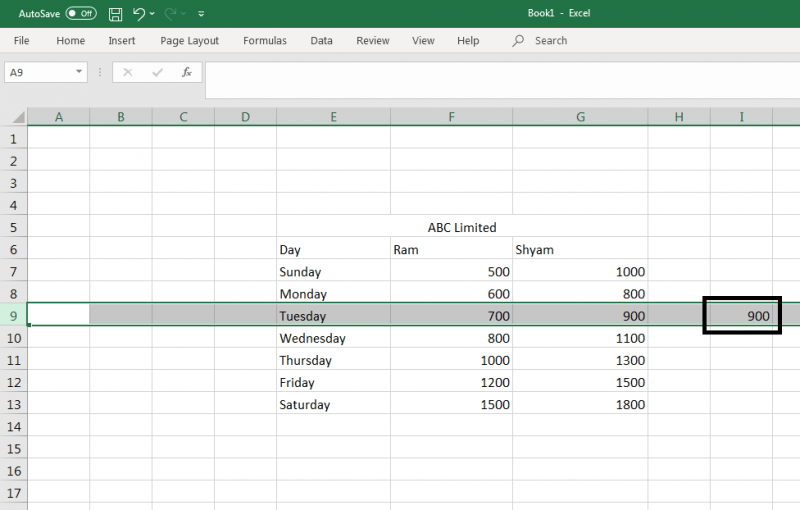Select row 9 header
Image resolution: width=800 pixels, height=510 pixels.
point(14,316)
